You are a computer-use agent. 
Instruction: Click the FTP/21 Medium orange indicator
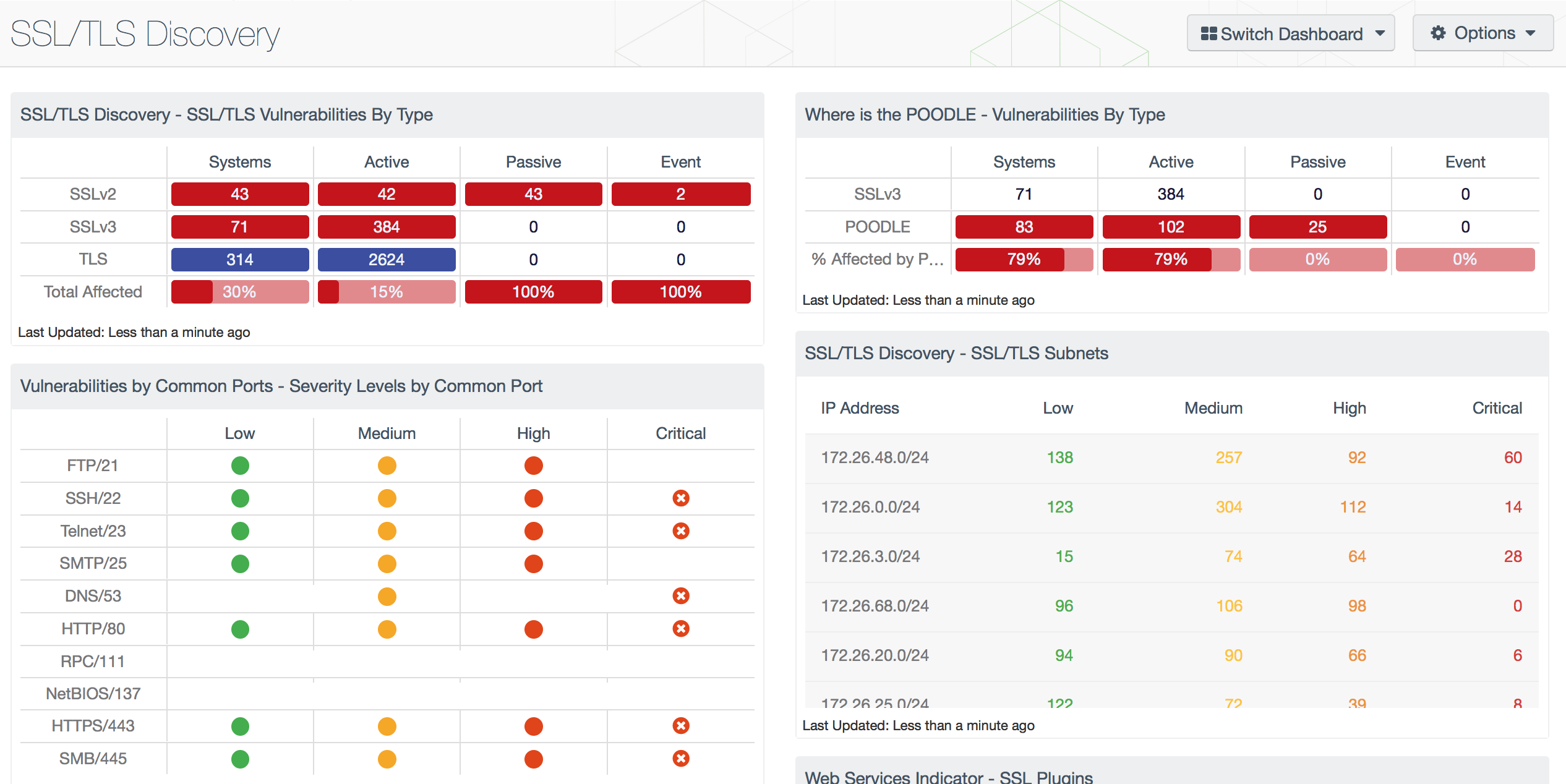[387, 466]
